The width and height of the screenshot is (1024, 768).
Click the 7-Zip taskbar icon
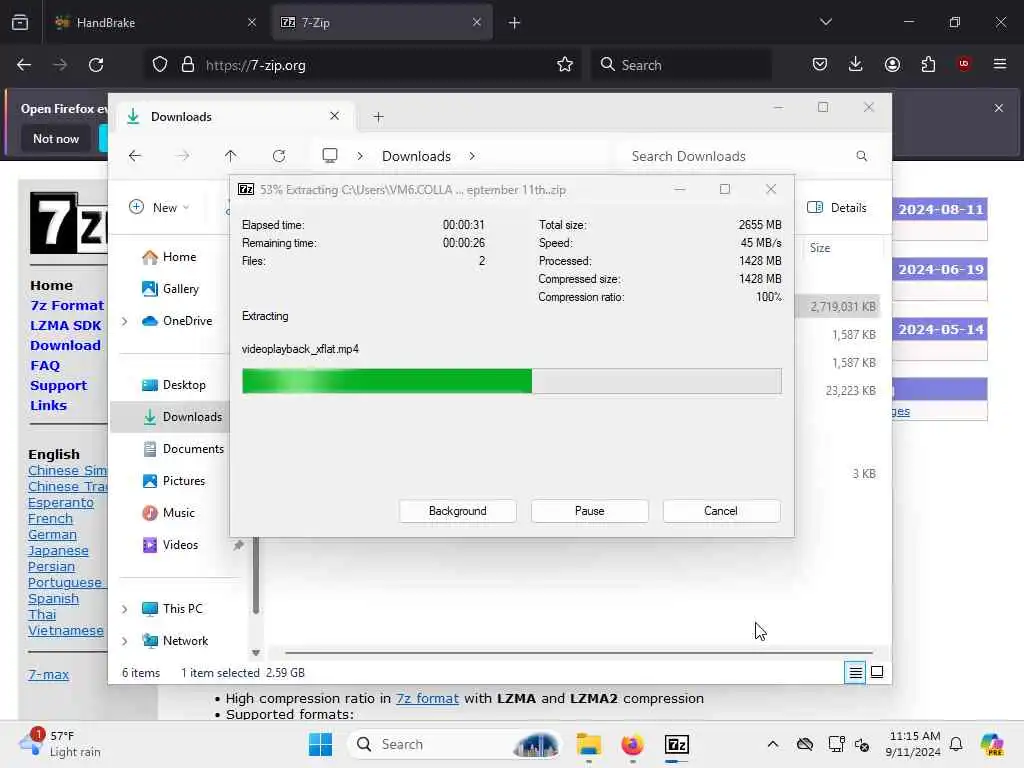pos(677,744)
